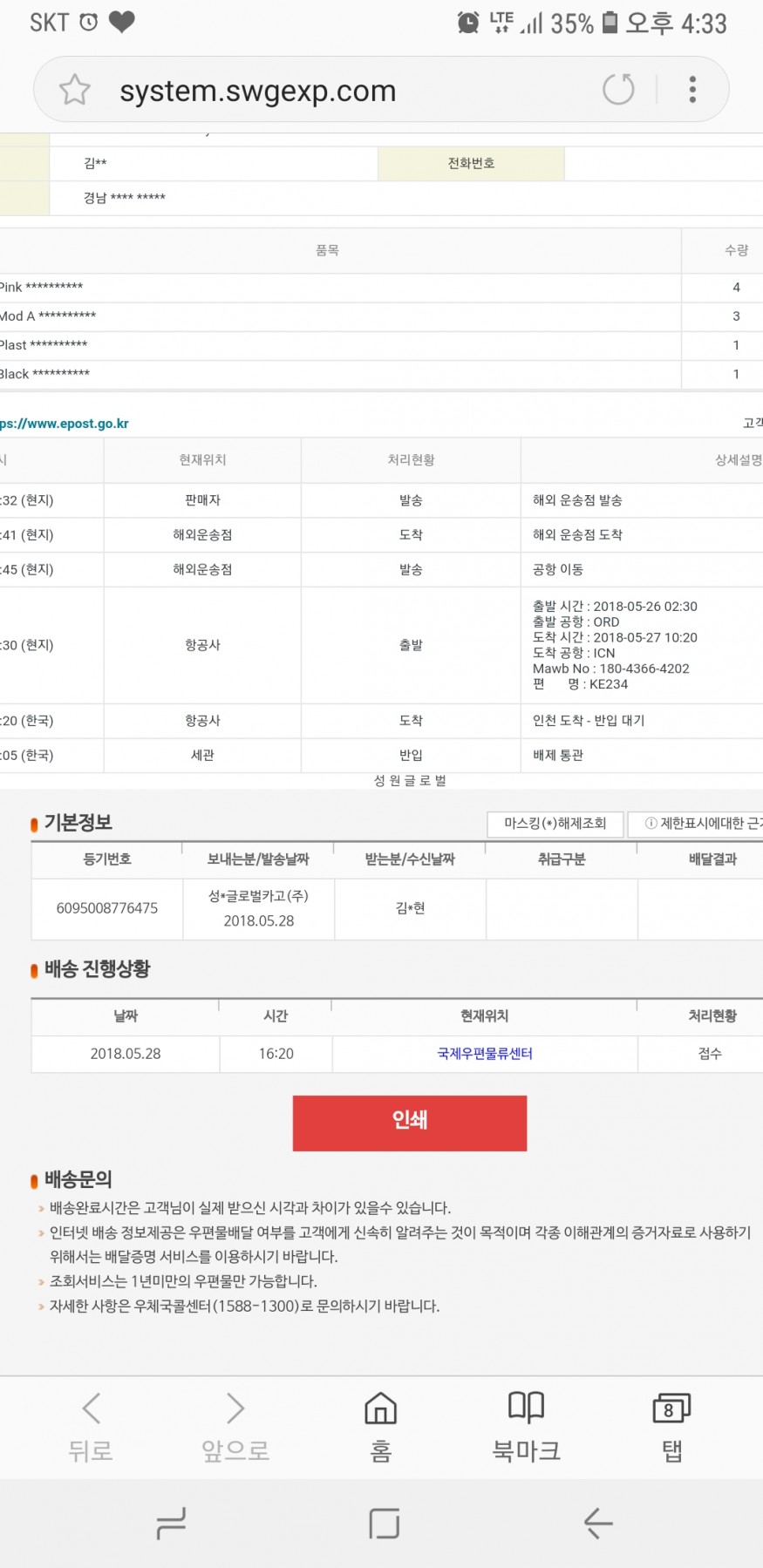Show open tabs with the 탭 icon

(671, 1427)
